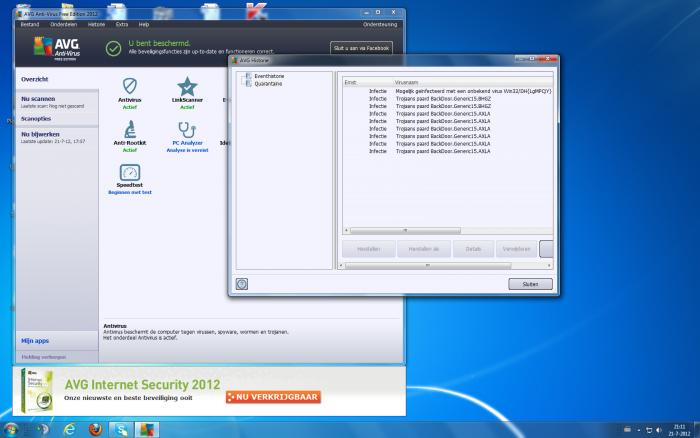Click the Sluiten button
Viewport: 700px width, 438px height.
(x=530, y=284)
